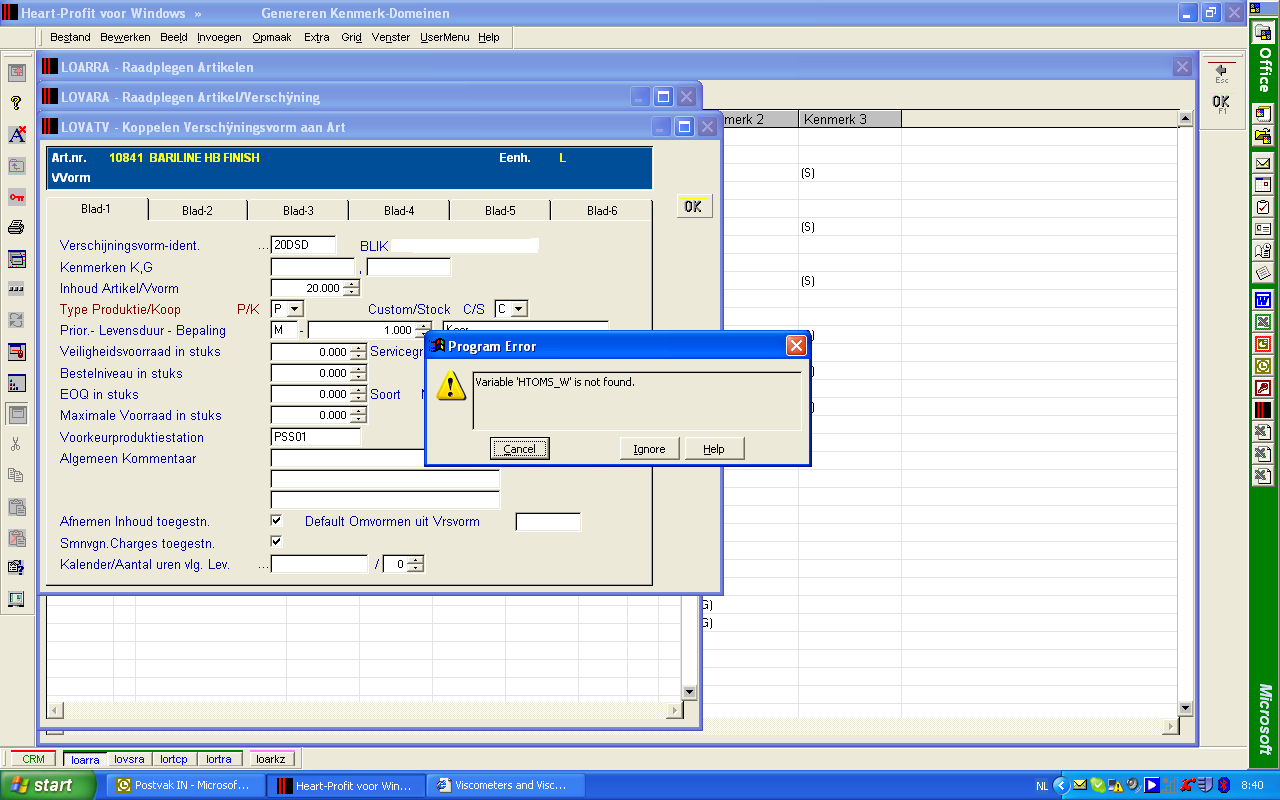This screenshot has width=1280, height=800.
Task: Click Cancel in Program Error dialog
Action: pyautogui.click(x=520, y=449)
